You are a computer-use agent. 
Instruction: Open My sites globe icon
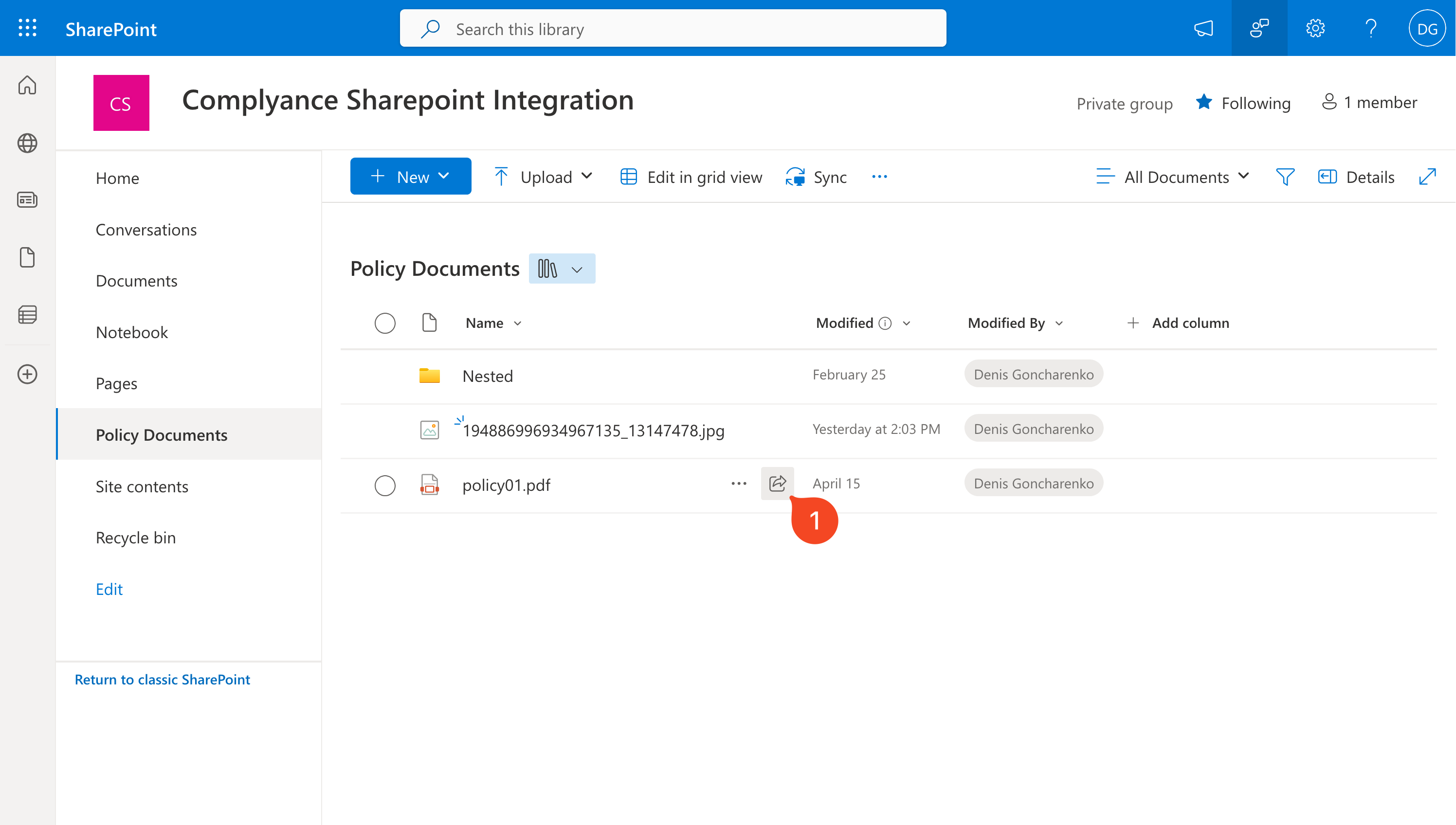pyautogui.click(x=27, y=143)
